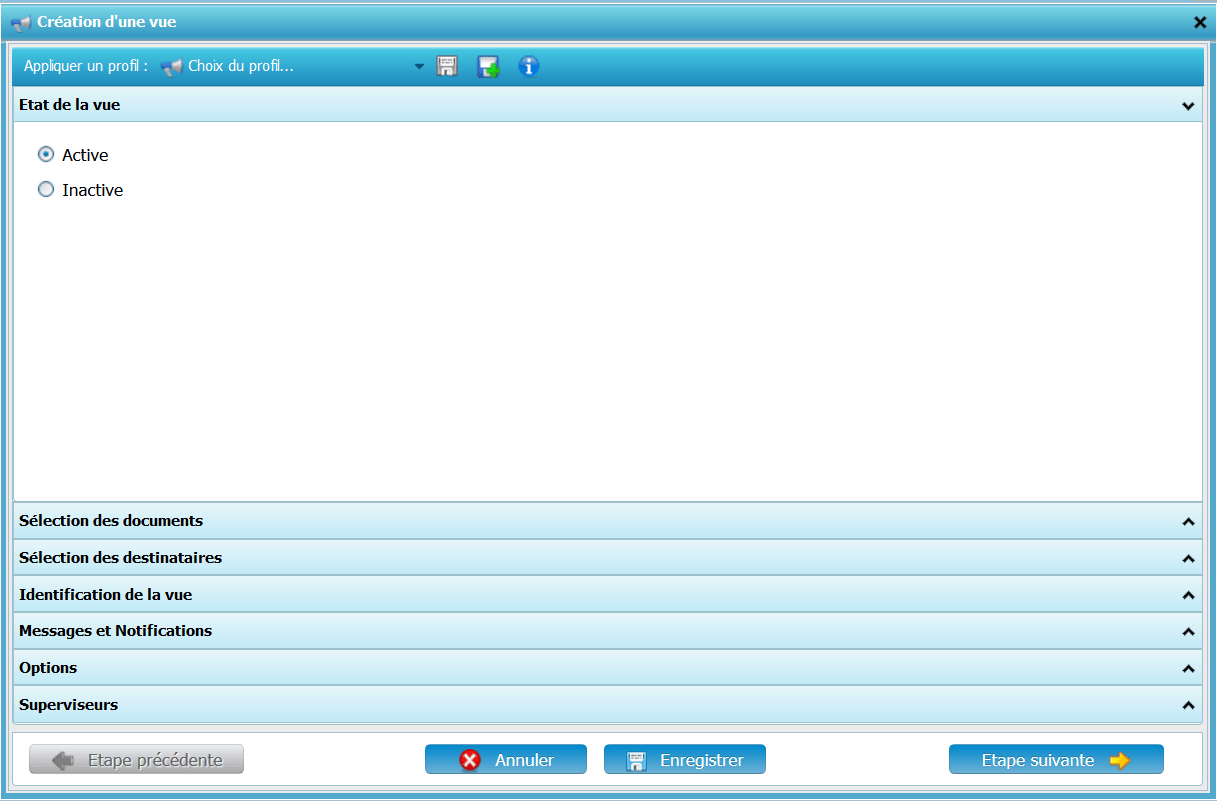1217x801 pixels.
Task: Click the save profile floppy disk icon
Action: point(447,67)
